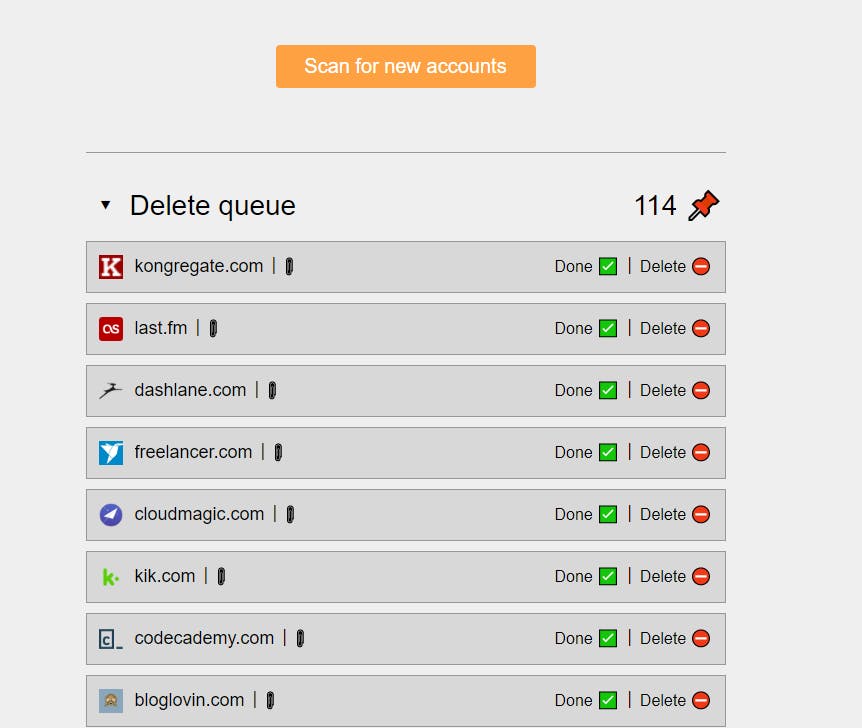Click the paperclip icon on kongregate.com row
862x728 pixels.
click(x=288, y=266)
